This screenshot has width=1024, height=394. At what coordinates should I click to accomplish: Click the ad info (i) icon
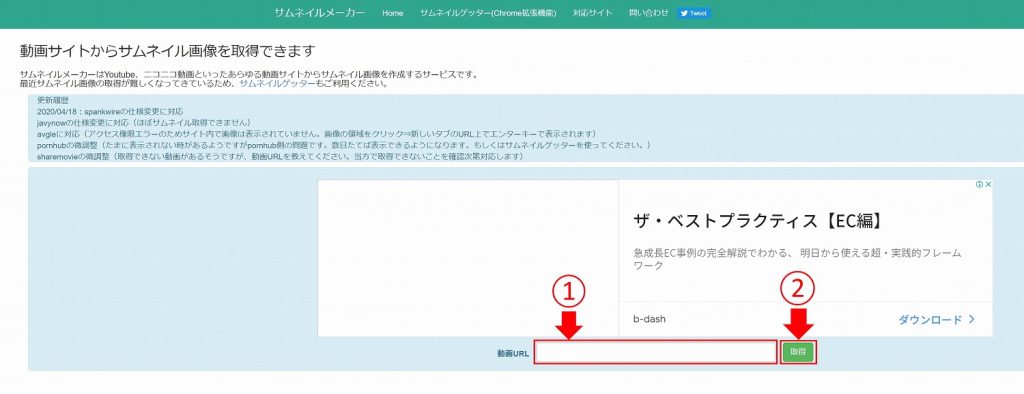tap(980, 185)
